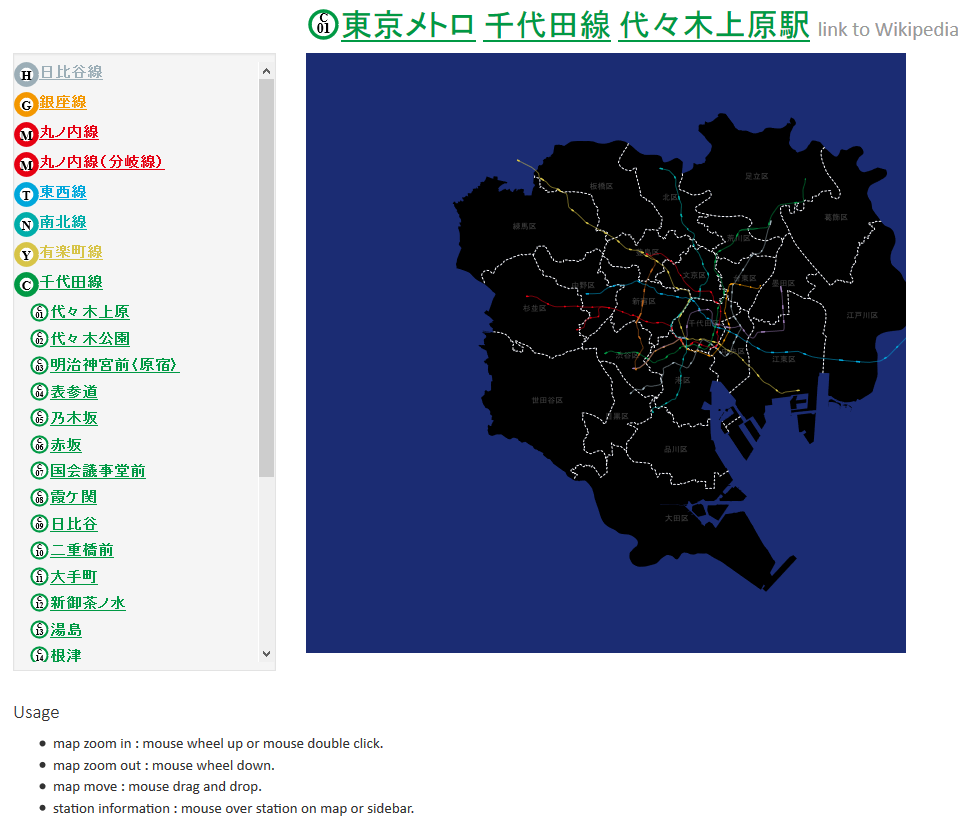The height and width of the screenshot is (825, 964).
Task: Click the C05 station number icon
Action: tap(39, 418)
